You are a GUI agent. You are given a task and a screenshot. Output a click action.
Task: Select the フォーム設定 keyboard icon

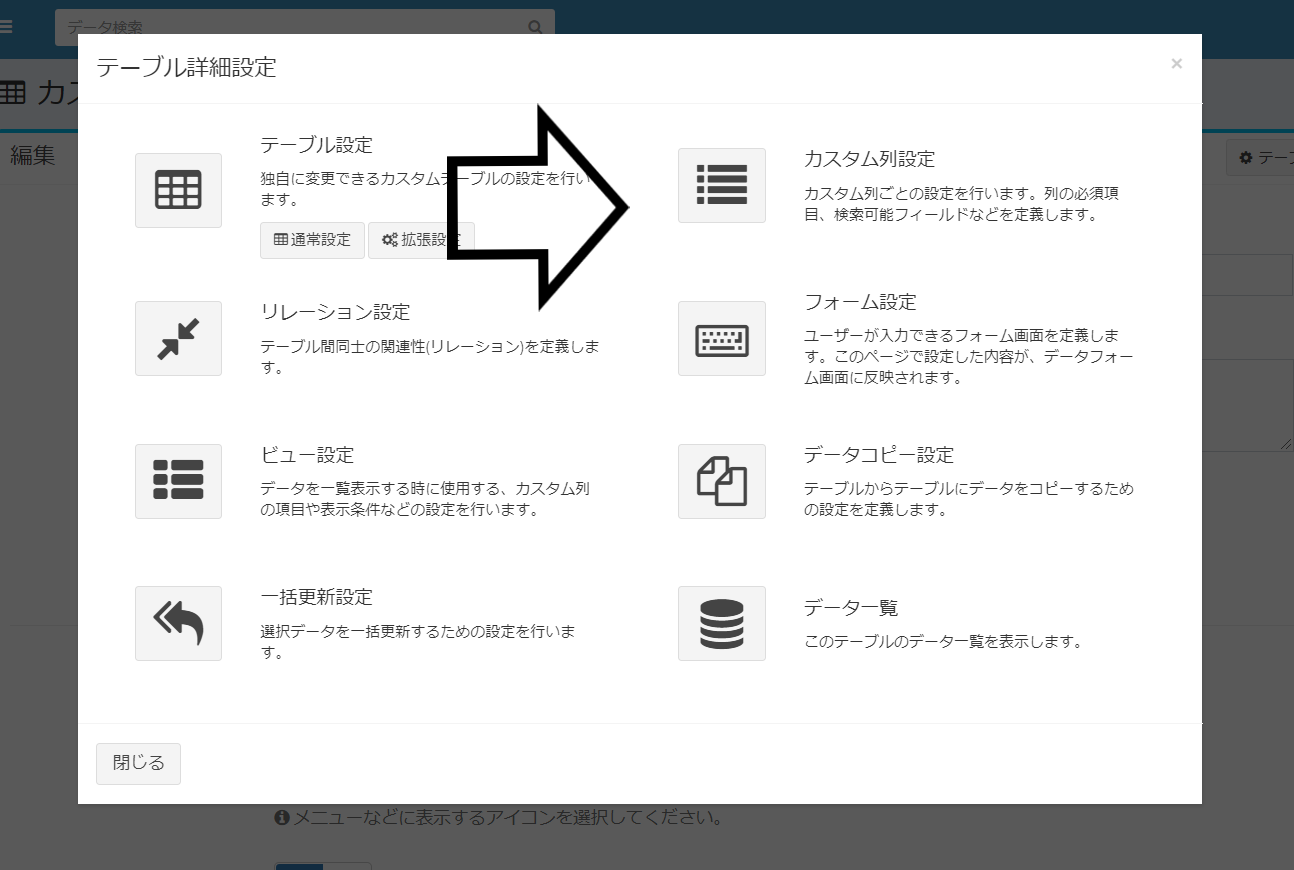[721, 338]
